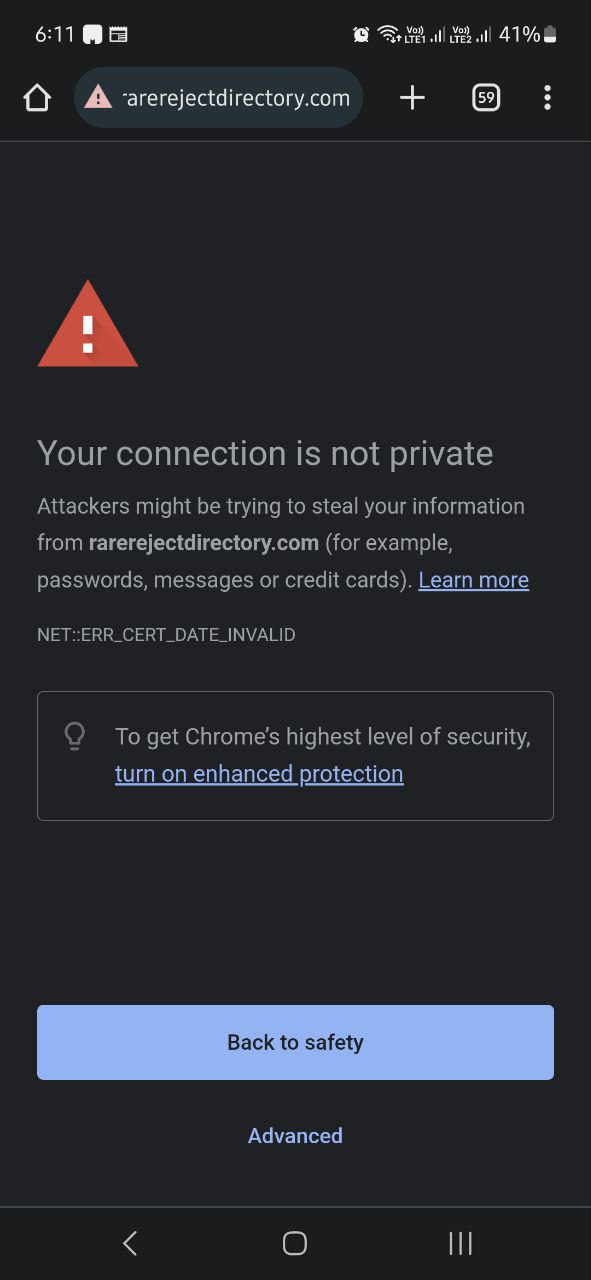Tap the calendar notification icon in status bar

118,35
